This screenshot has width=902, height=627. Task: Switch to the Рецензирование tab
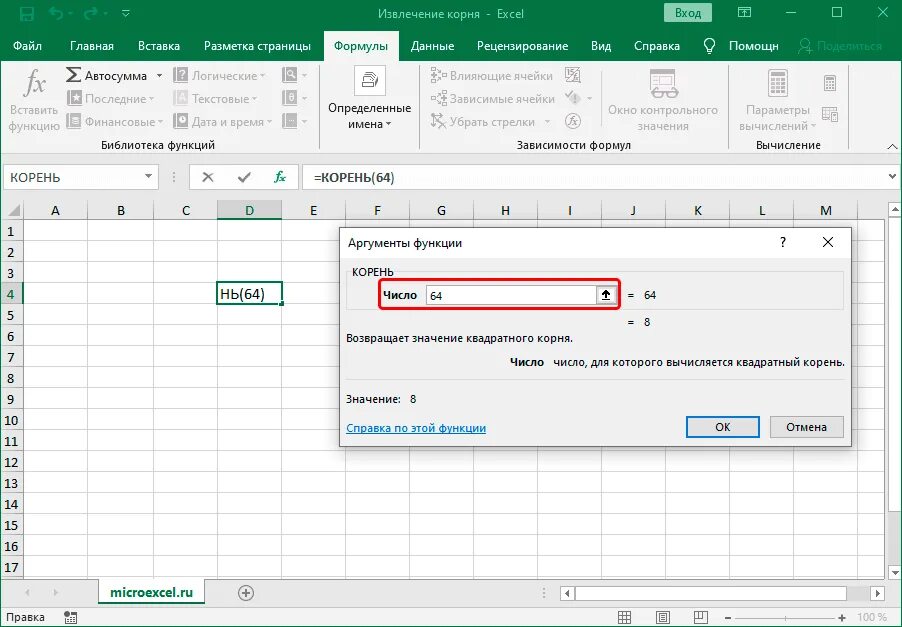tap(522, 46)
